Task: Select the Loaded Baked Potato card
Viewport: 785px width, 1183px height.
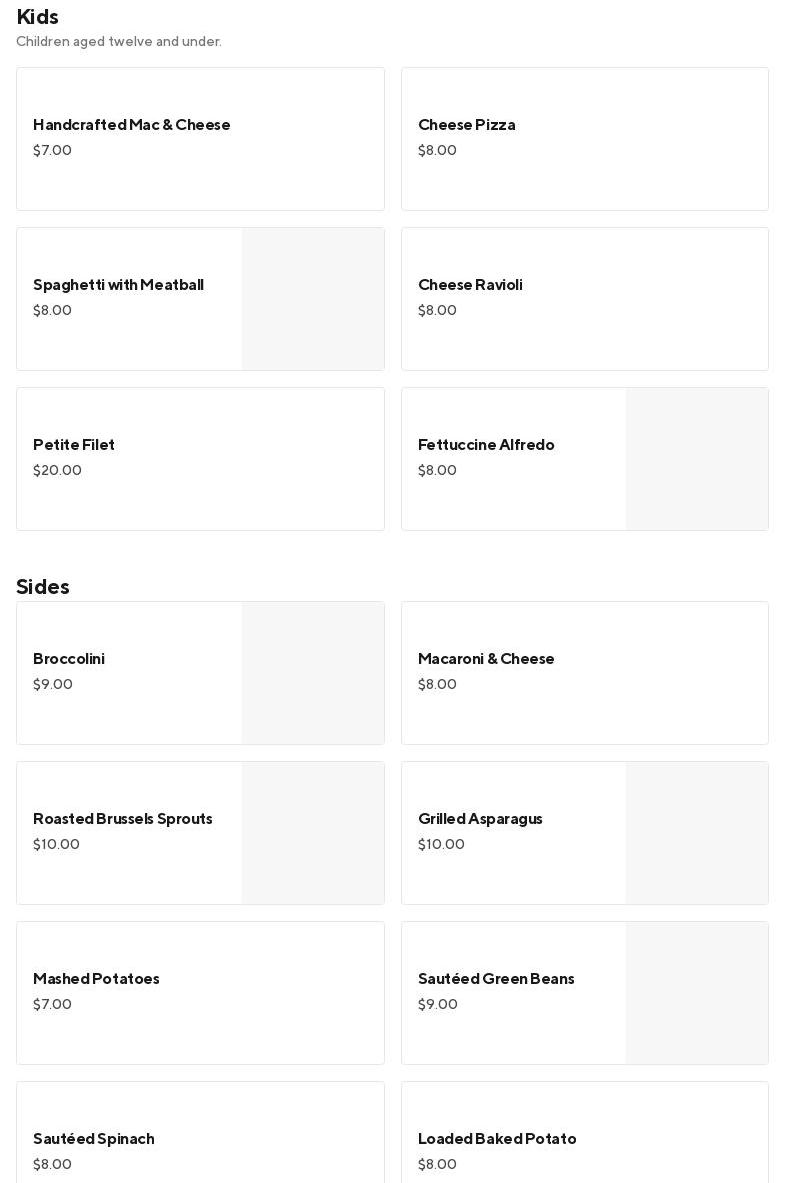Action: coord(585,1132)
